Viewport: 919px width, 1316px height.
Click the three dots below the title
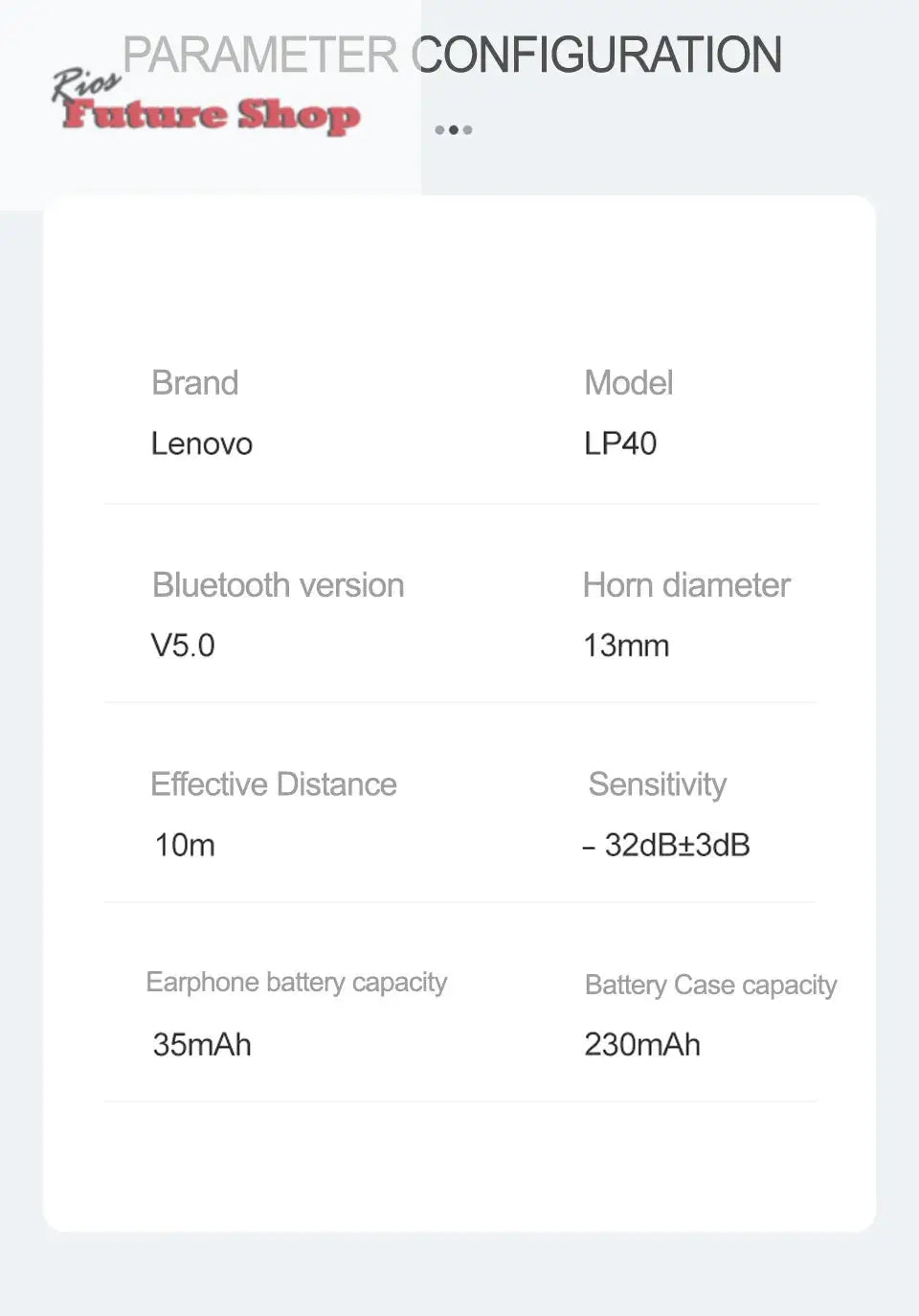click(453, 129)
